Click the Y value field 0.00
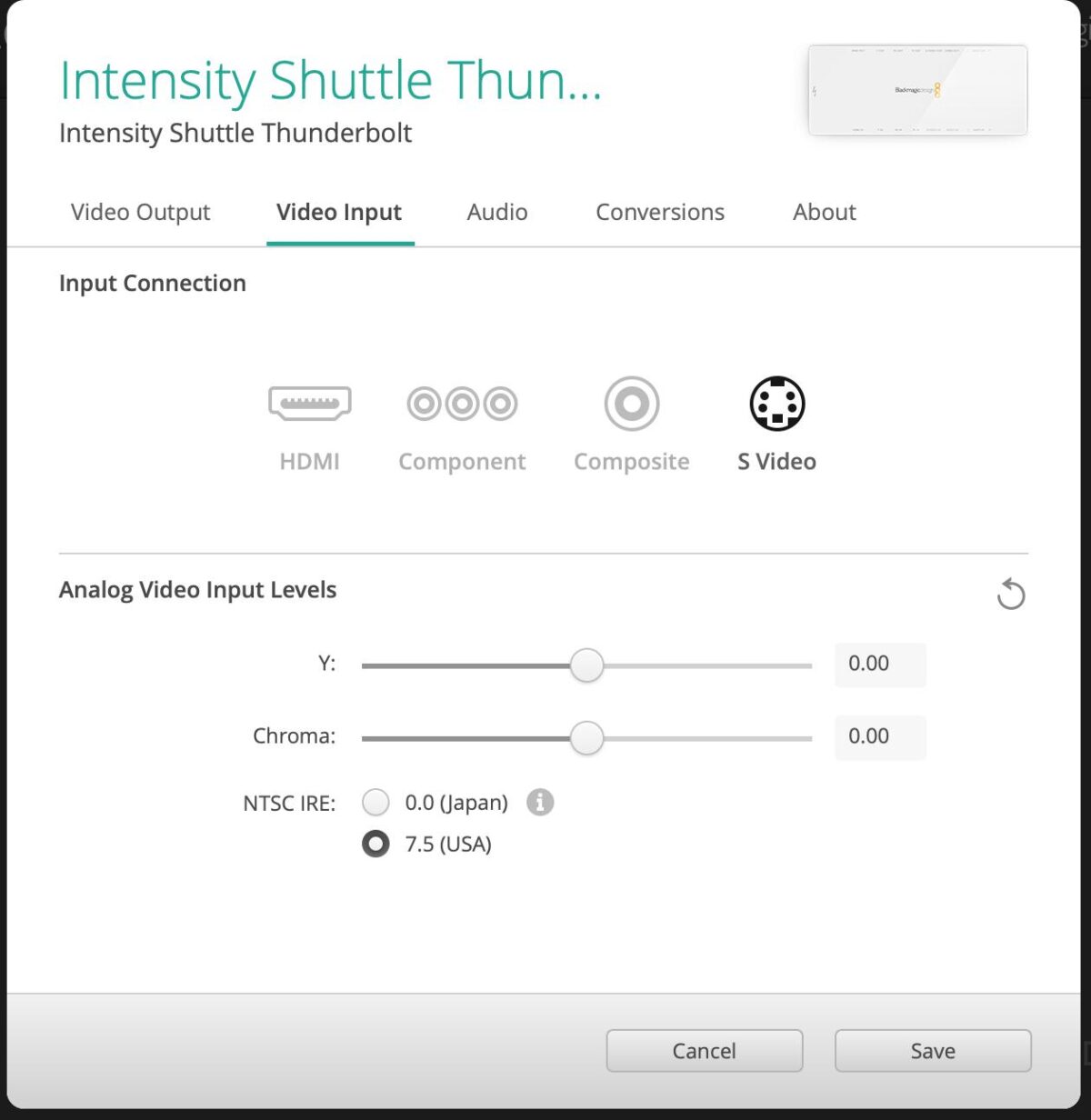The height and width of the screenshot is (1120, 1091). point(880,665)
